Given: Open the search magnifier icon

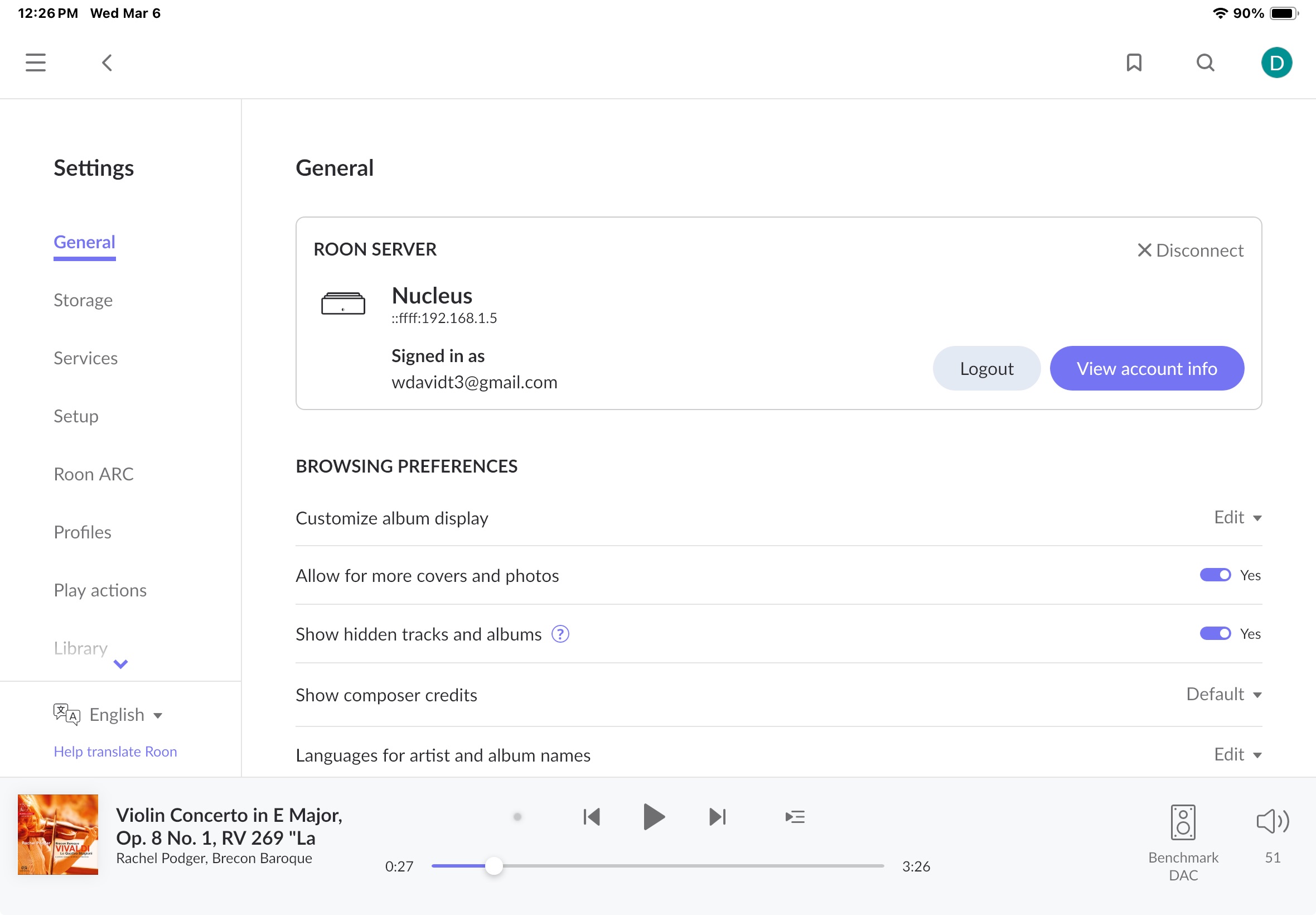Looking at the screenshot, I should click(1206, 62).
